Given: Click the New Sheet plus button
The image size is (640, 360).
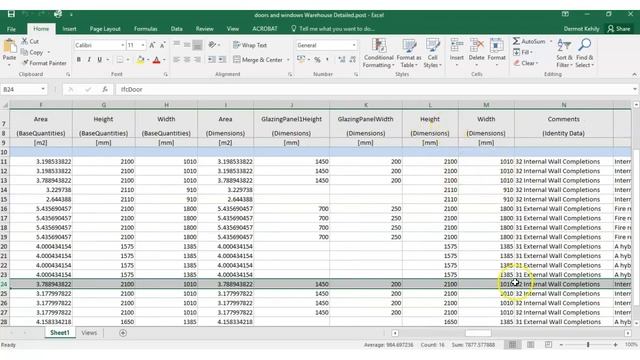Looking at the screenshot, I should click(122, 333).
